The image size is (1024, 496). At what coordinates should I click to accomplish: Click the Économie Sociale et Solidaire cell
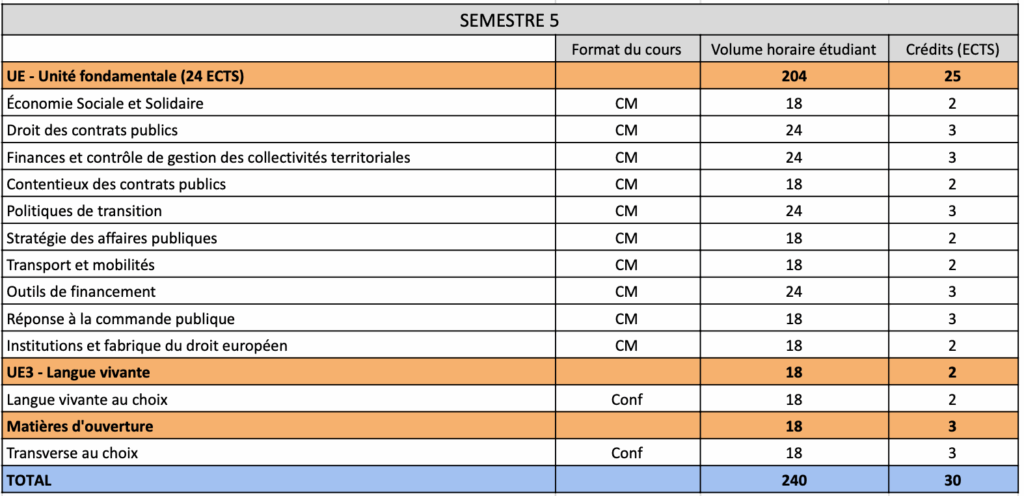(106, 103)
